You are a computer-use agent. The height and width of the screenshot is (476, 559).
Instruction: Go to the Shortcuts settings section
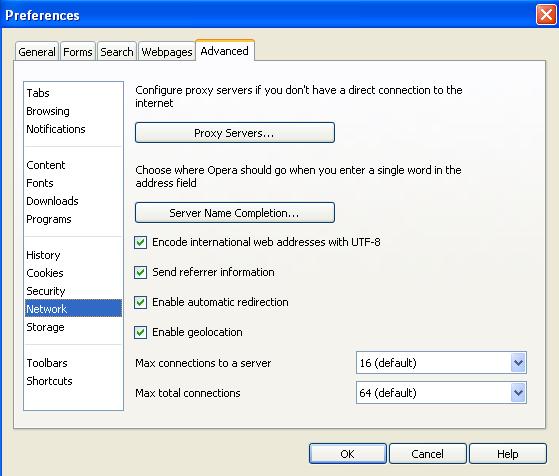pyautogui.click(x=50, y=381)
